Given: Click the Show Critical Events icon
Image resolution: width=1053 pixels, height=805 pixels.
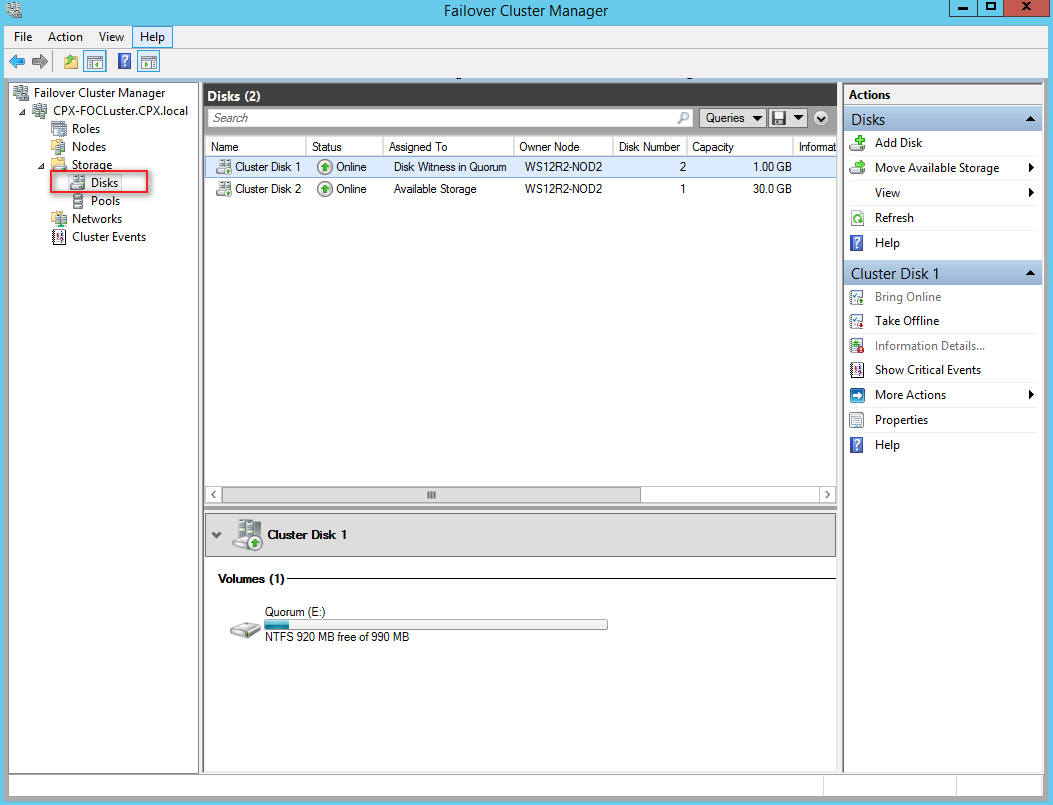Looking at the screenshot, I should coord(858,370).
